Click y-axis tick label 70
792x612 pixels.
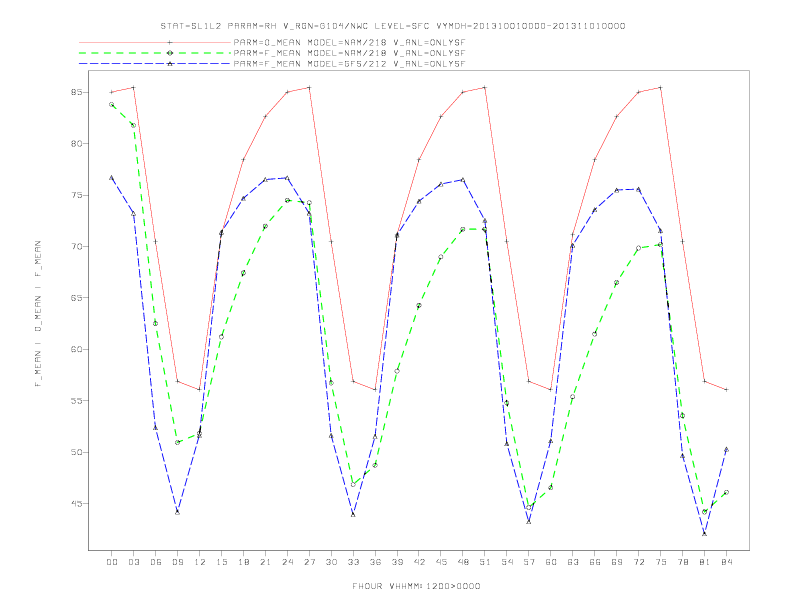coord(76,246)
